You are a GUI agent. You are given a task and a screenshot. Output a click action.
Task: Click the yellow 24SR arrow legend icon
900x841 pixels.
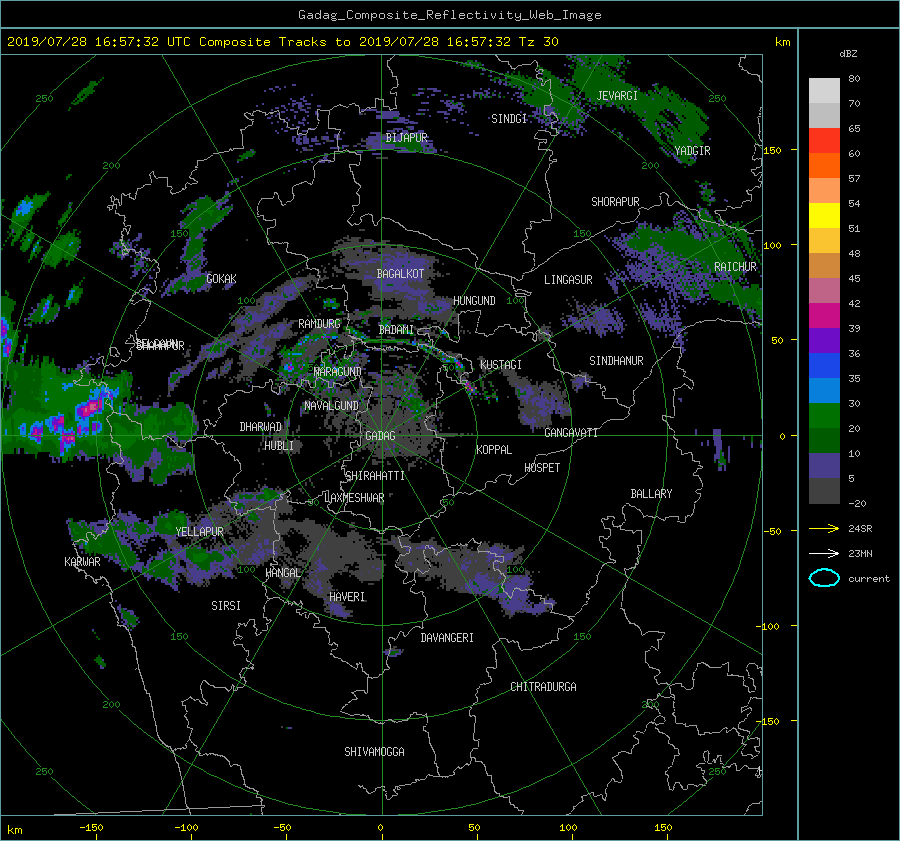point(824,529)
